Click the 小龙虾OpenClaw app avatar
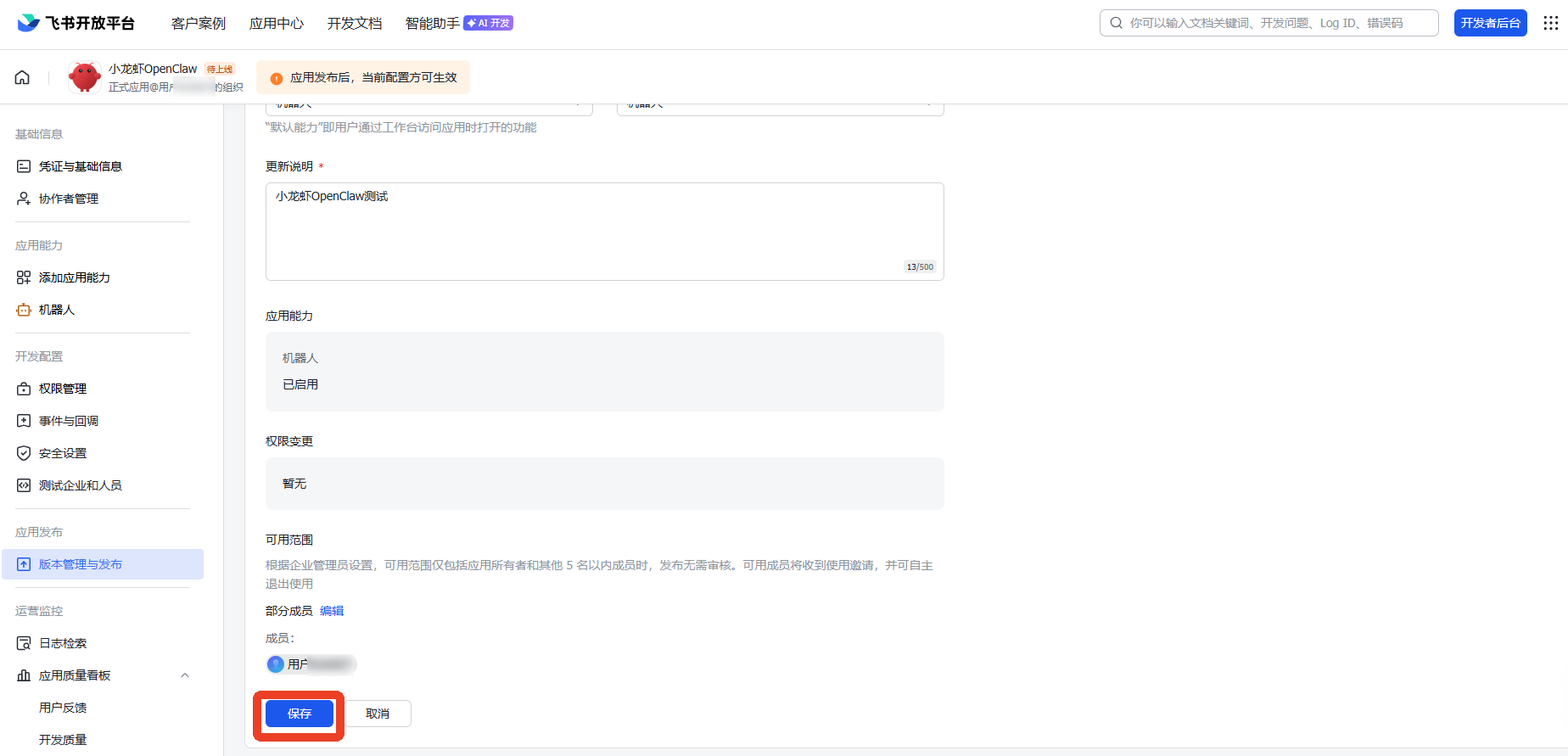Viewport: 1568px width, 756px height. [85, 77]
